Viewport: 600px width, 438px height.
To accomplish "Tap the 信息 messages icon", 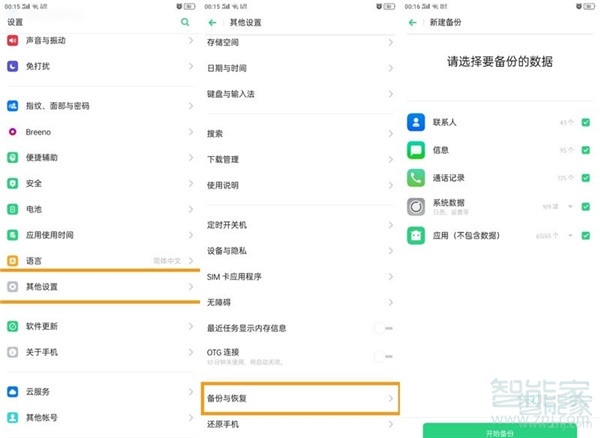I will point(416,150).
